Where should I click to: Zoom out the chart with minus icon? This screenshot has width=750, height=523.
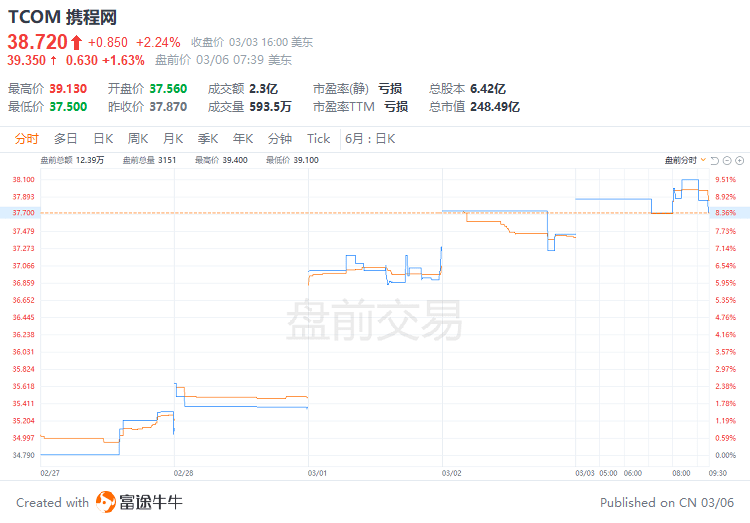727,160
